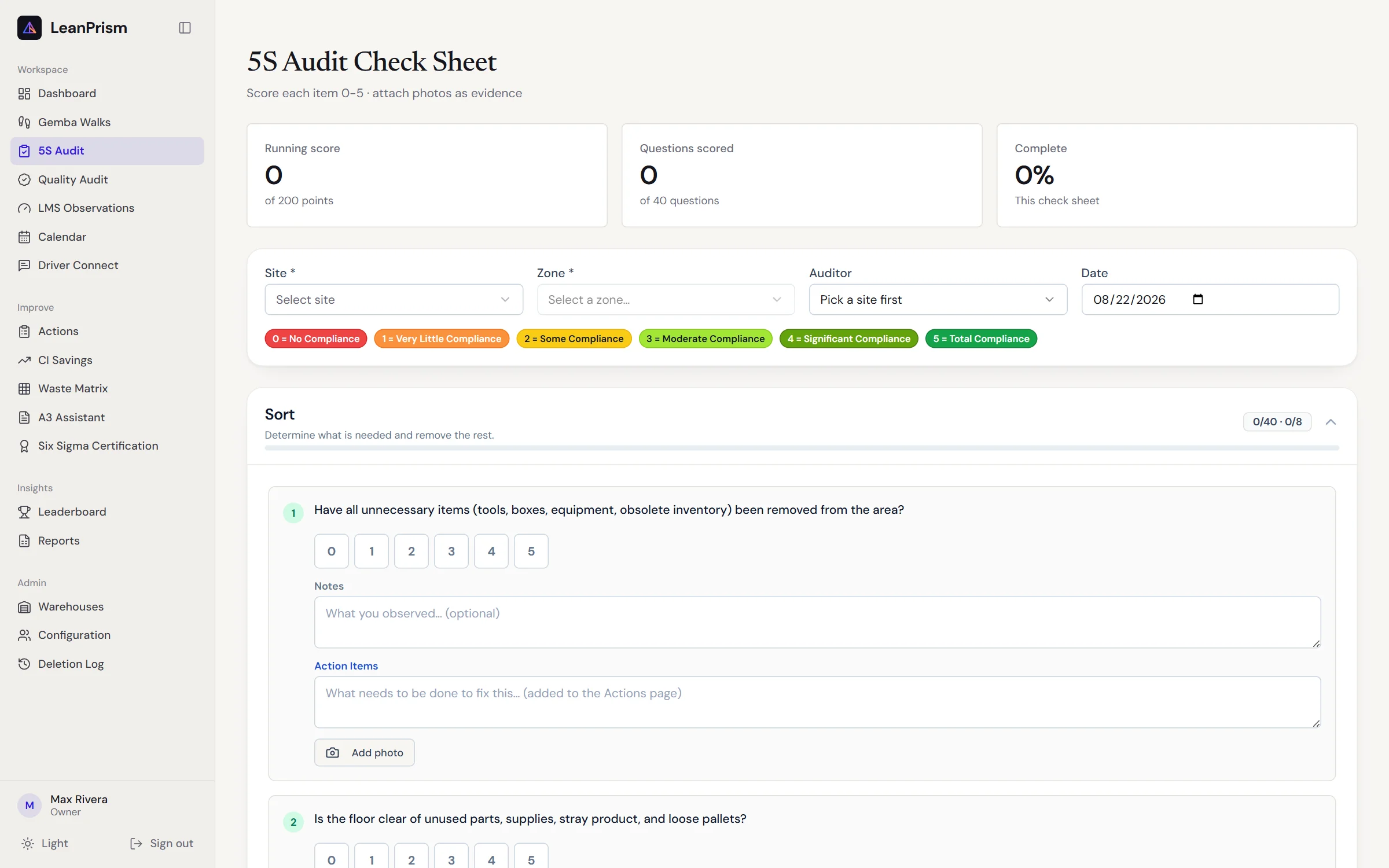
Task: Open the date picker calendar icon
Action: [x=1198, y=299]
